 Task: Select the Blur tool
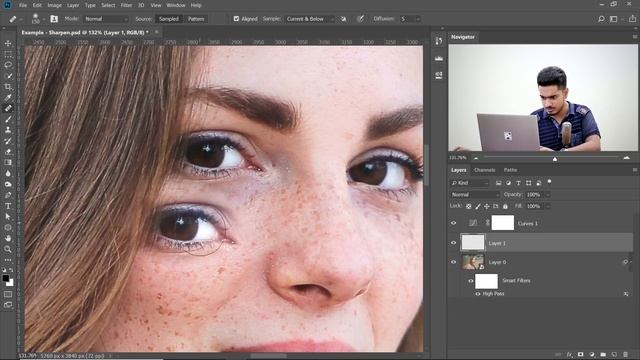pos(8,173)
